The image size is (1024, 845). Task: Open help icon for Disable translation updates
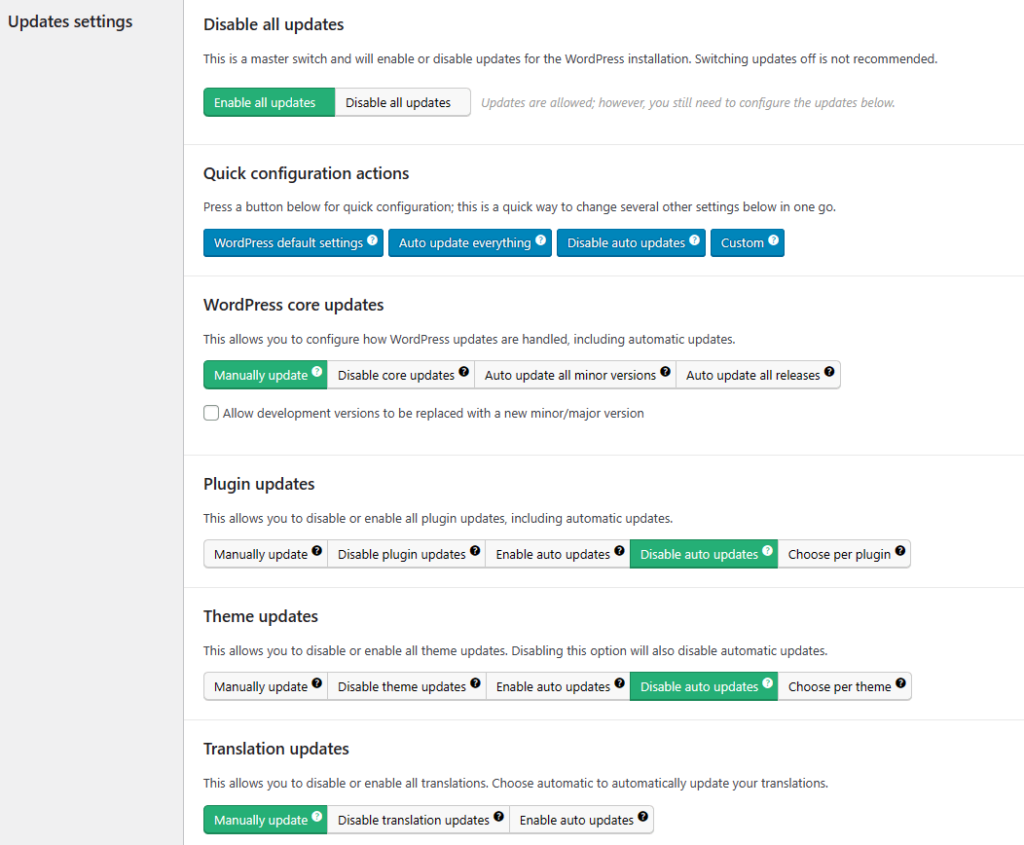tap(498, 816)
